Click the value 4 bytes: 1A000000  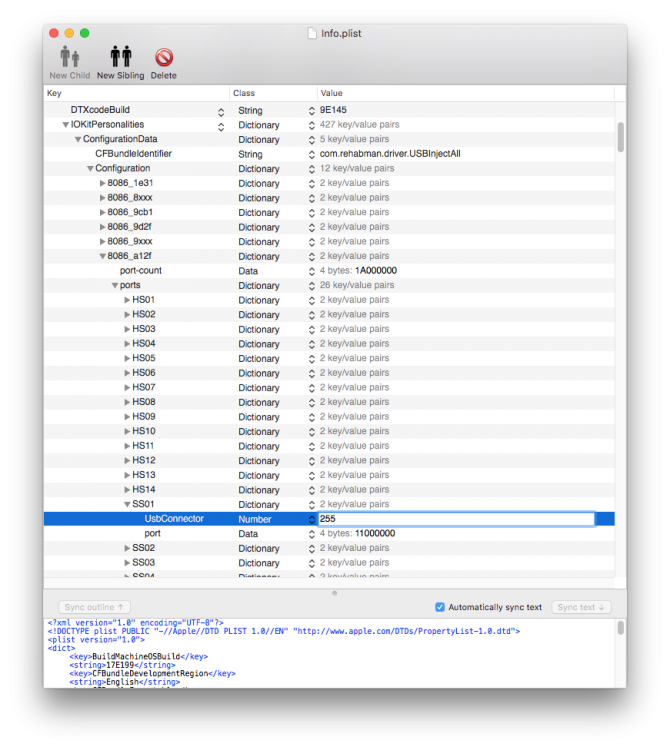tap(358, 271)
